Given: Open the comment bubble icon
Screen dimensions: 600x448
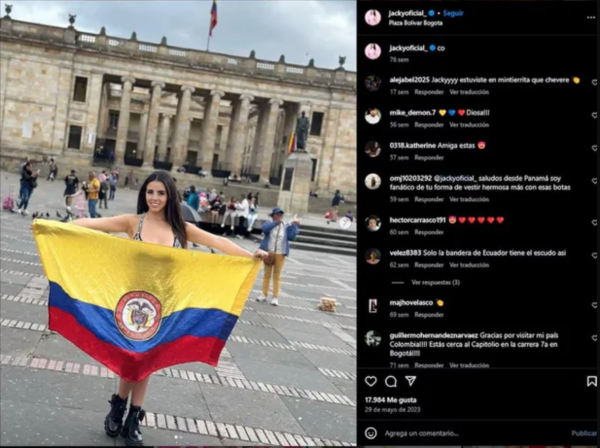Looking at the screenshot, I should (x=391, y=381).
